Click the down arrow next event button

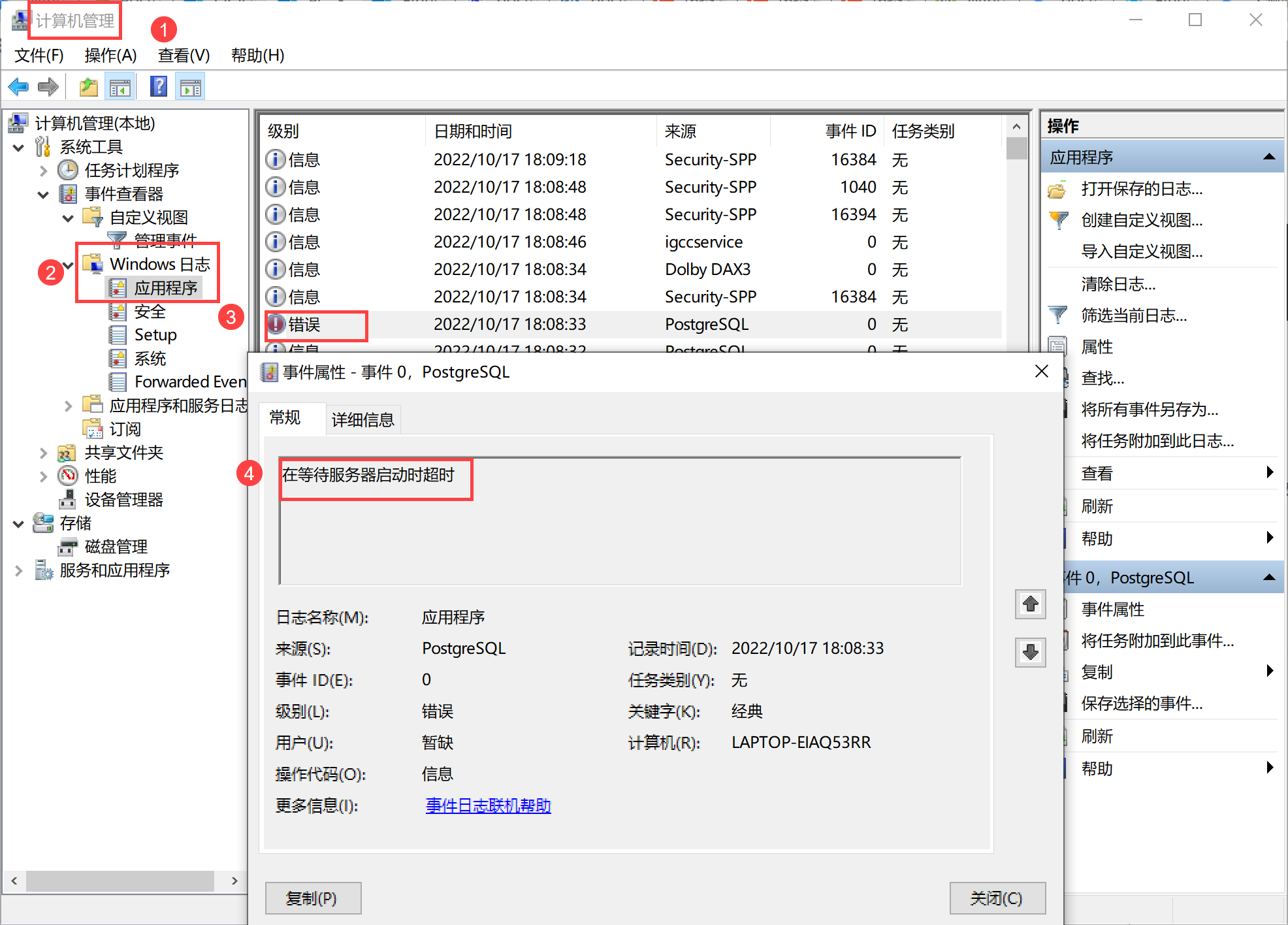tap(1030, 652)
